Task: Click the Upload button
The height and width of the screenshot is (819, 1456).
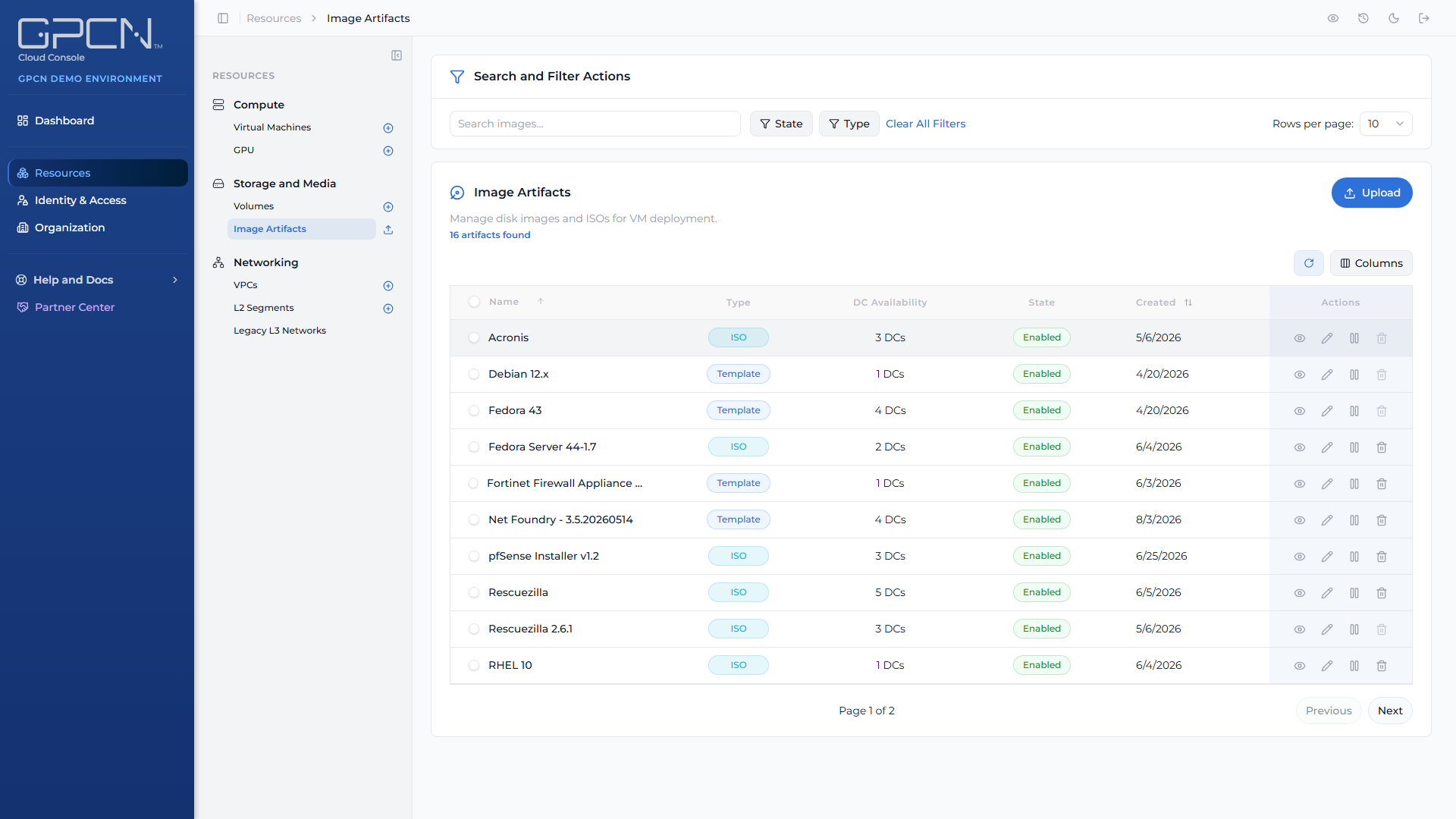Action: point(1372,193)
